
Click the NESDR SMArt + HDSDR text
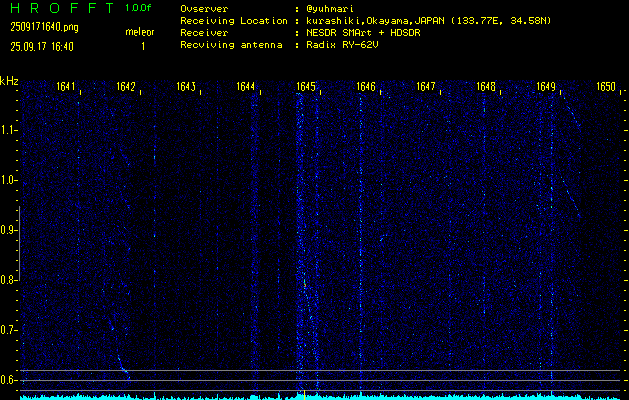coord(362,33)
